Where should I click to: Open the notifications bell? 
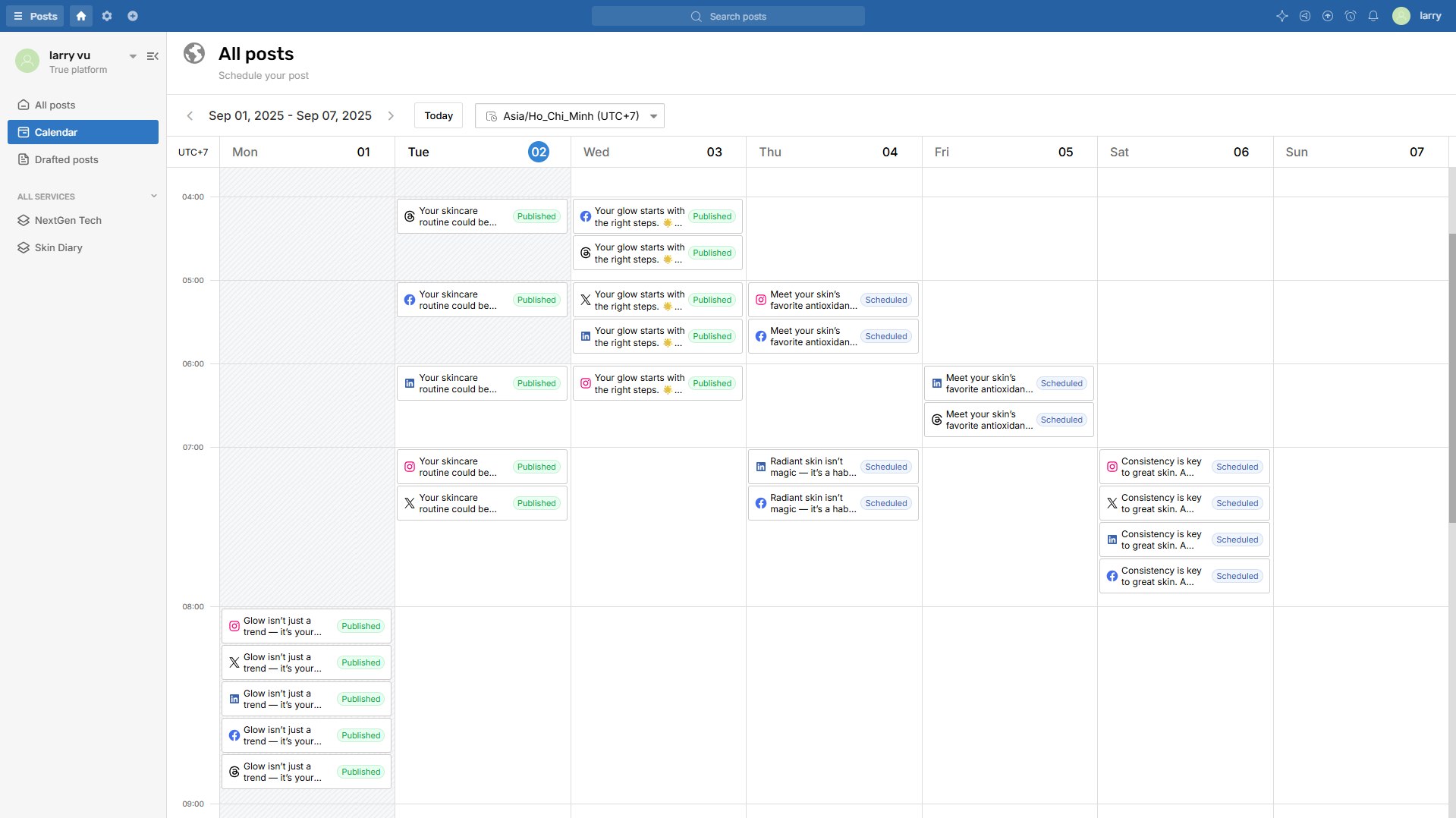[1373, 16]
